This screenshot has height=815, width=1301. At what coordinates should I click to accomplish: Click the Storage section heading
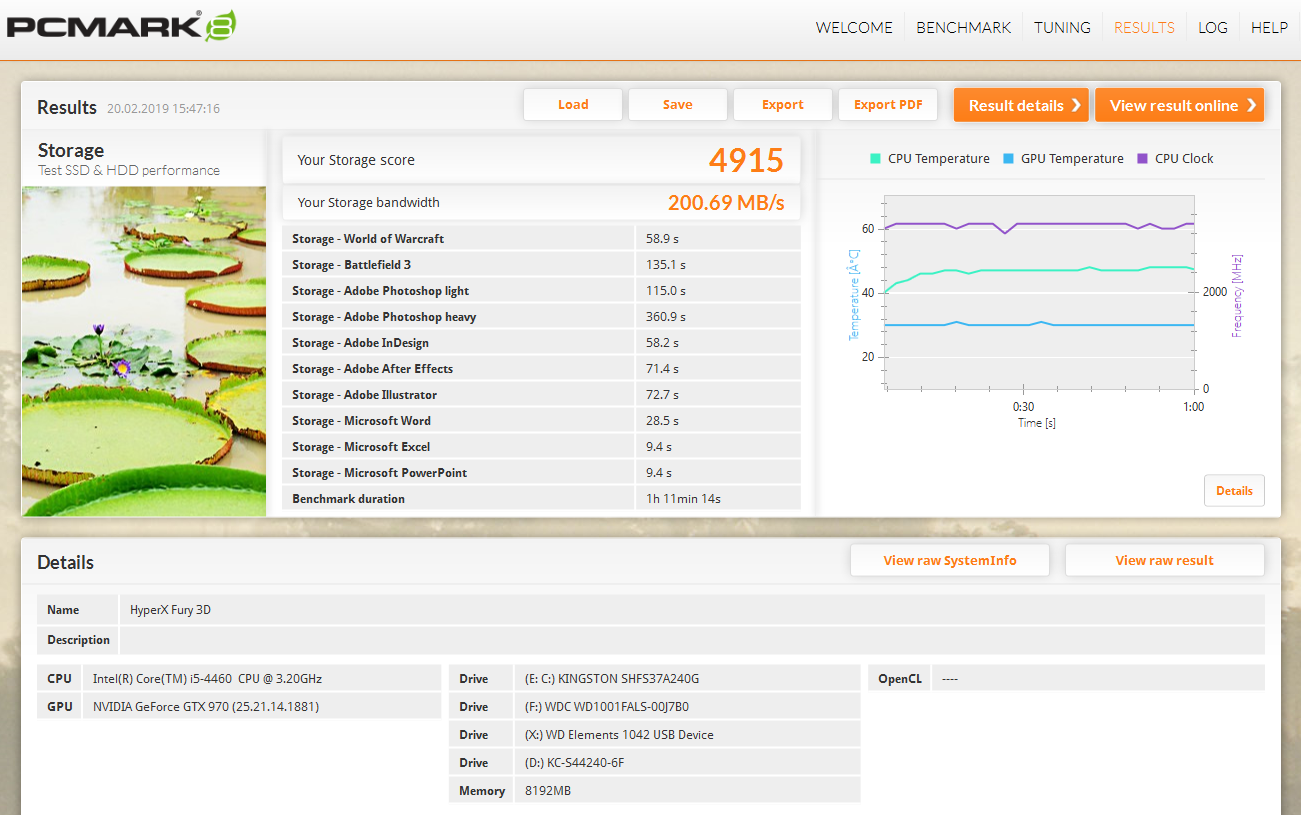[71, 151]
